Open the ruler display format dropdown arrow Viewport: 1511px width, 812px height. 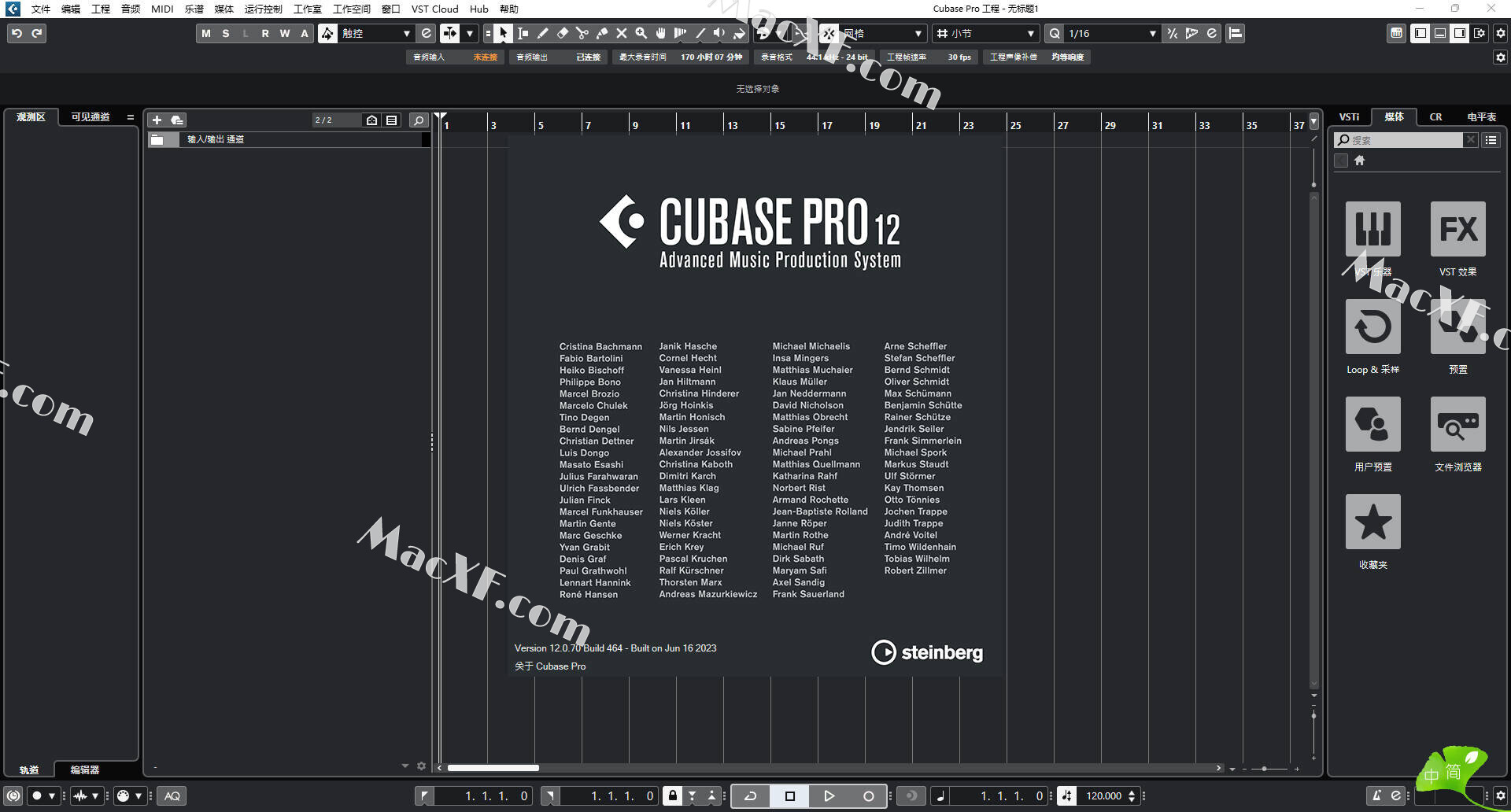coord(1313,121)
